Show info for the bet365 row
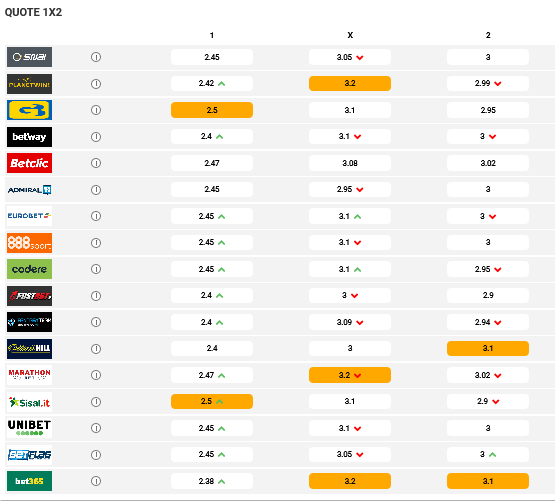 click(96, 481)
